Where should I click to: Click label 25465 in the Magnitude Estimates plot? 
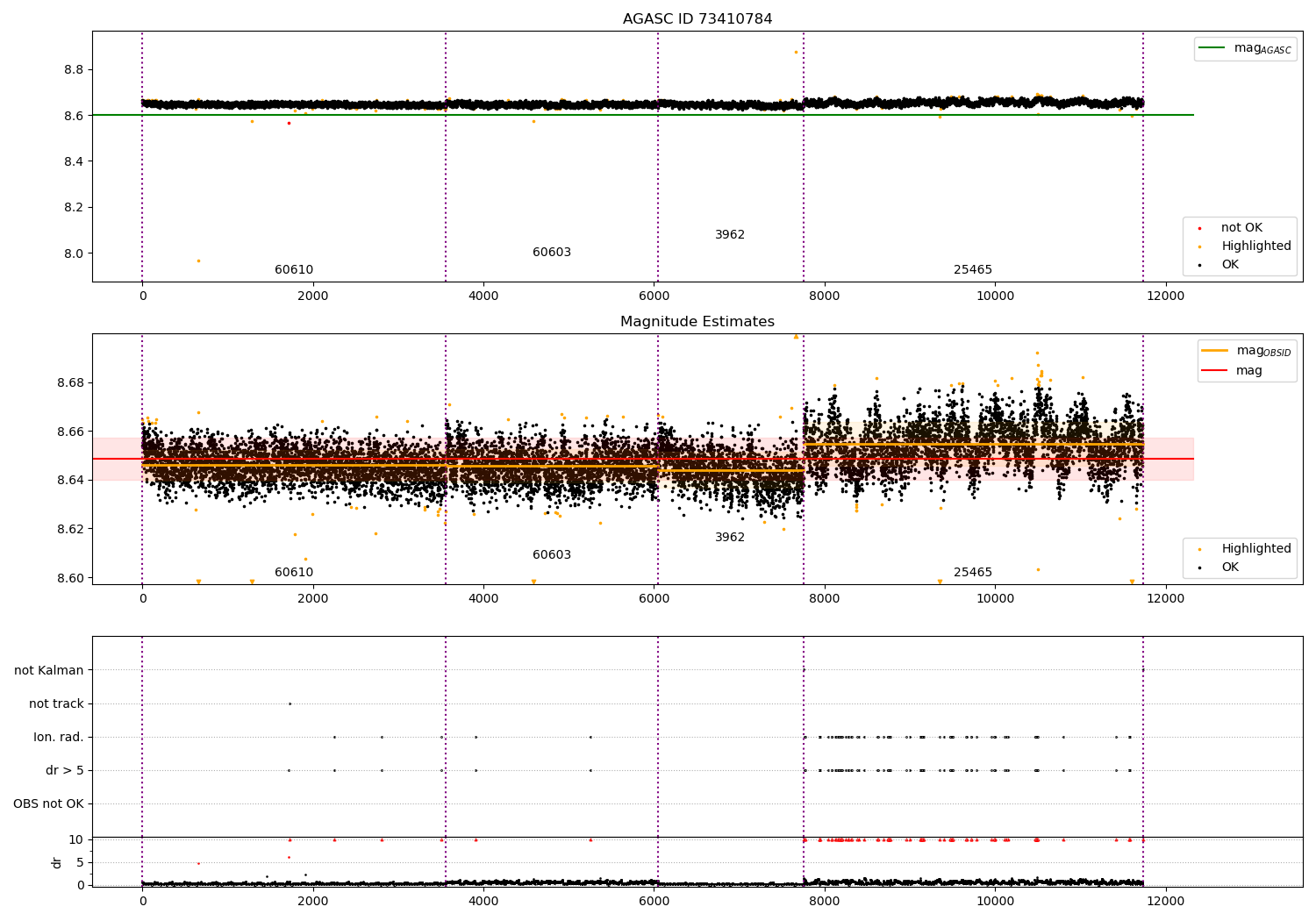point(973,573)
